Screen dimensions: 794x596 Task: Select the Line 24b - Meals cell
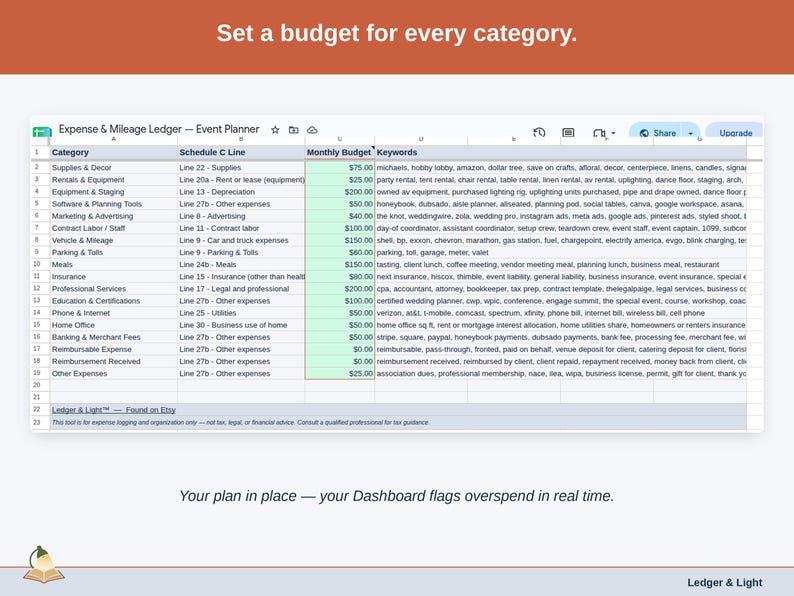pyautogui.click(x=241, y=264)
